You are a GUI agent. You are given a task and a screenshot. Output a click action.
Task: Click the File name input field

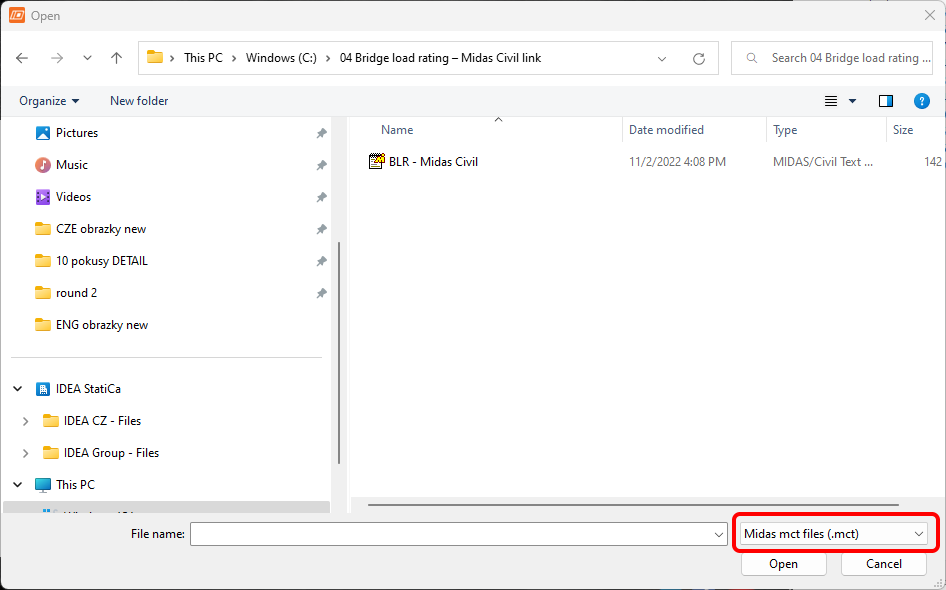click(450, 535)
